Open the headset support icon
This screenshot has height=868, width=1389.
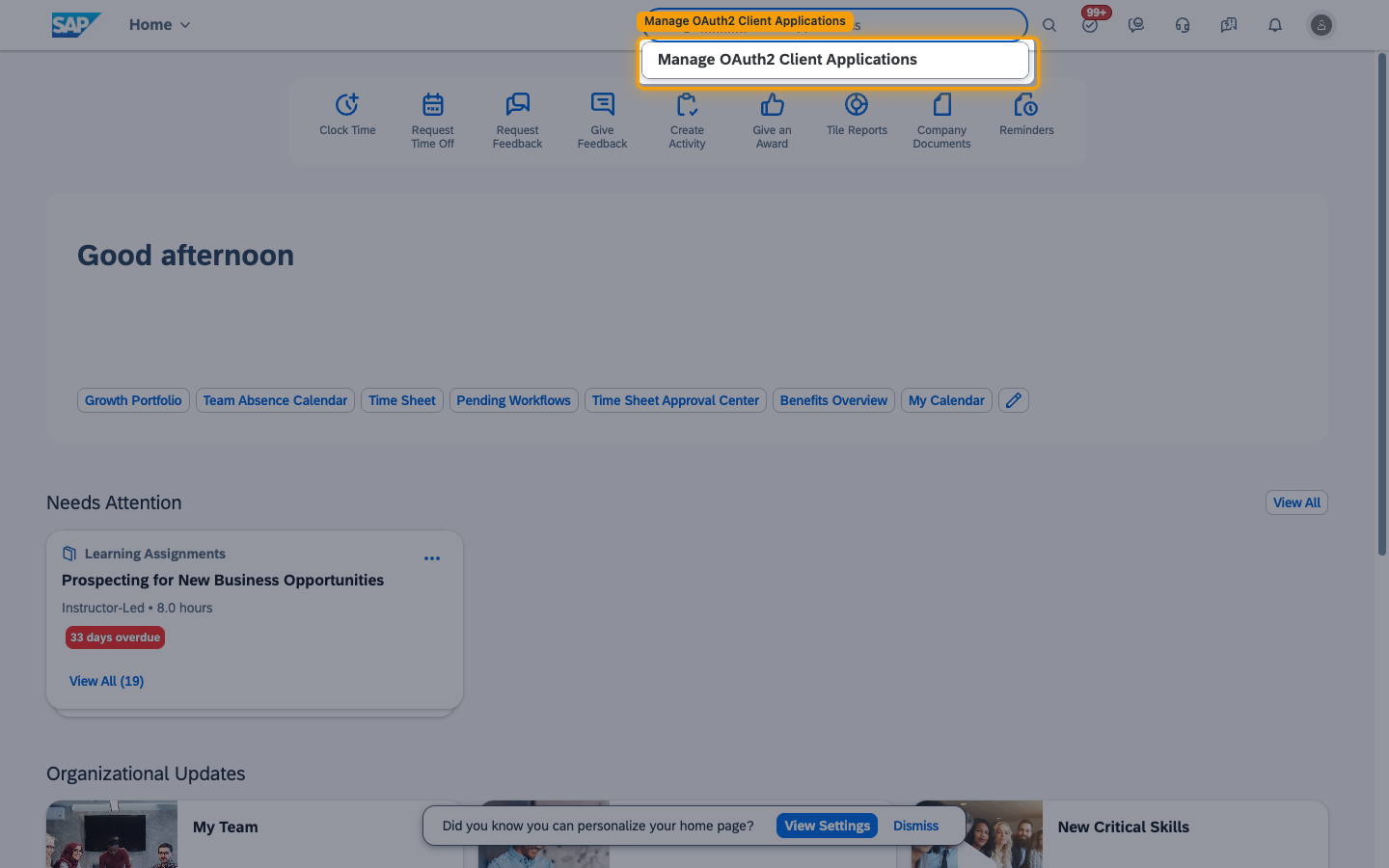coord(1183,25)
